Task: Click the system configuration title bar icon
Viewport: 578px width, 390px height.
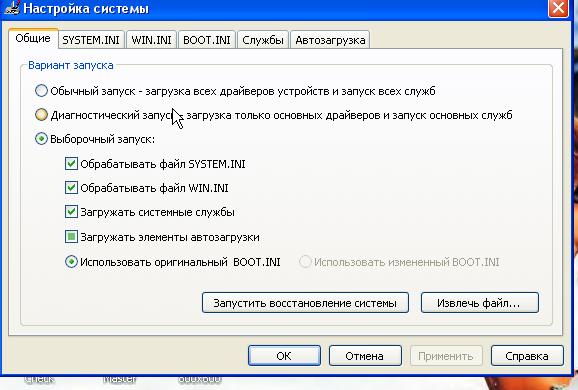Action: pyautogui.click(x=11, y=7)
